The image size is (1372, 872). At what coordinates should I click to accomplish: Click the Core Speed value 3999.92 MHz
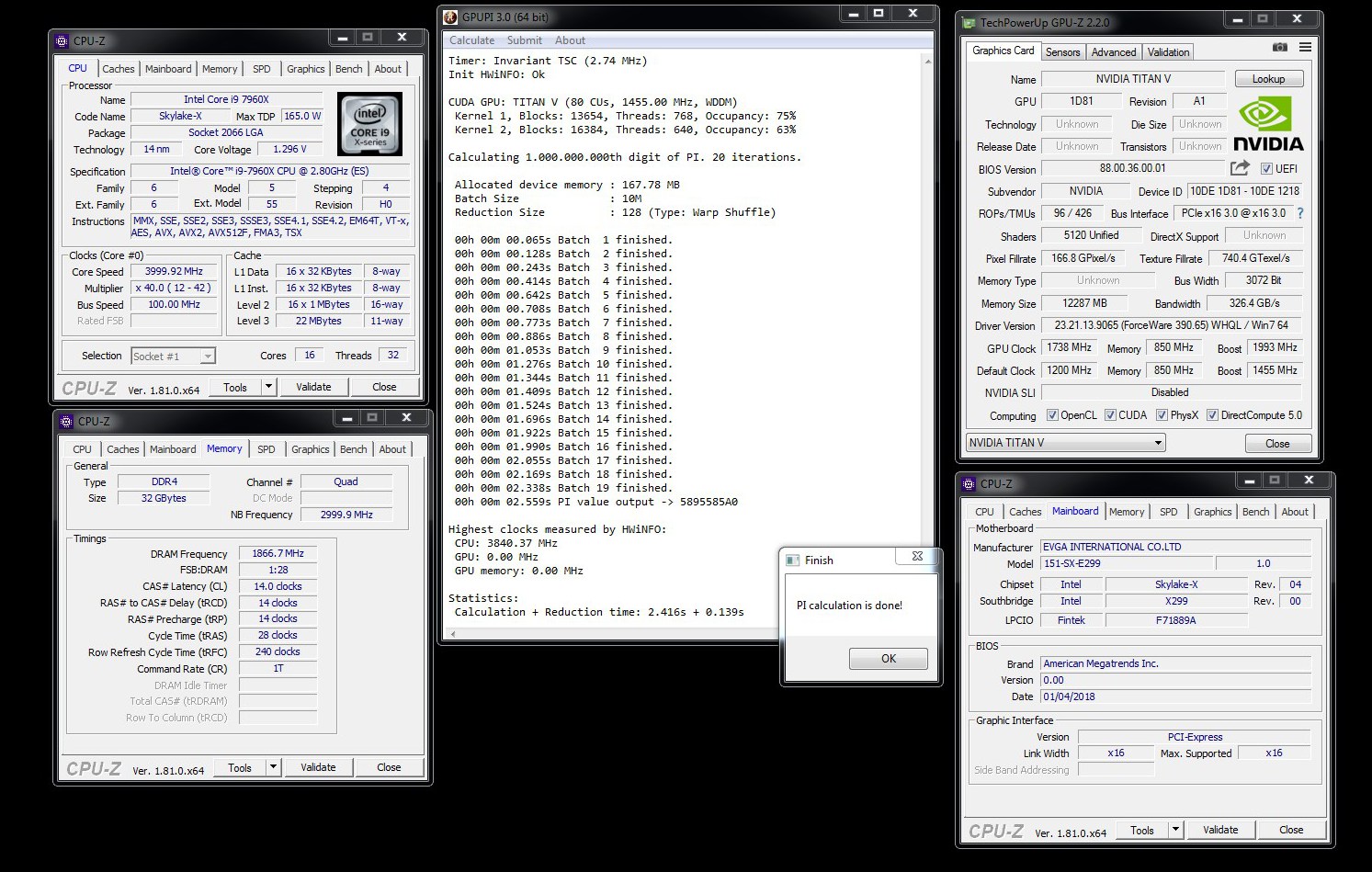(x=174, y=271)
